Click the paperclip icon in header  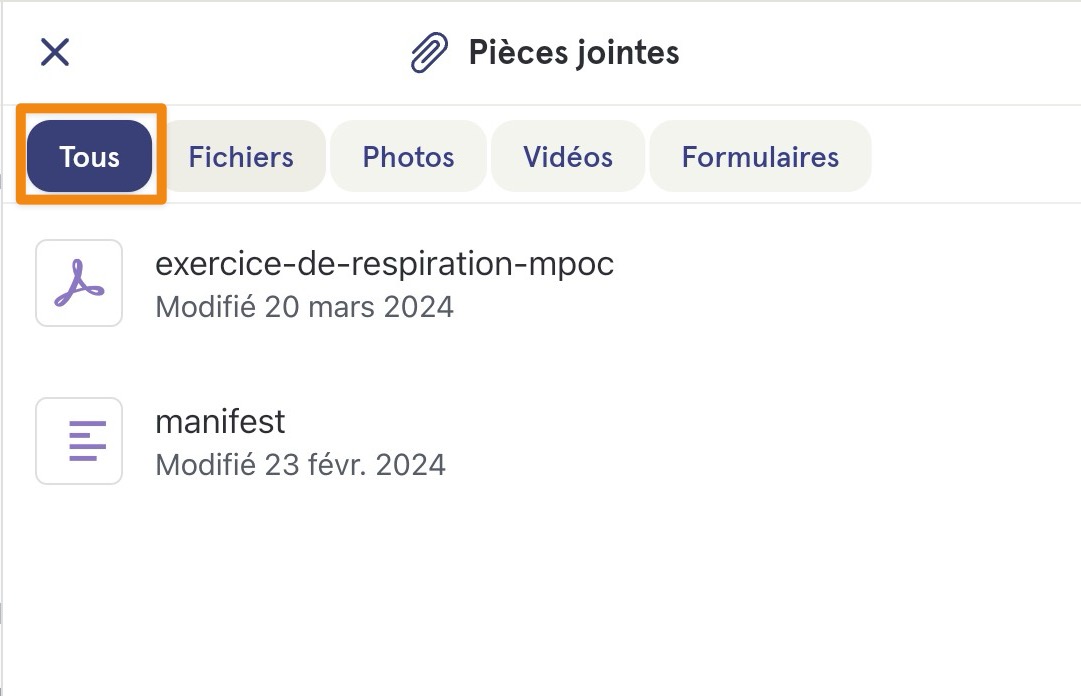[x=430, y=52]
